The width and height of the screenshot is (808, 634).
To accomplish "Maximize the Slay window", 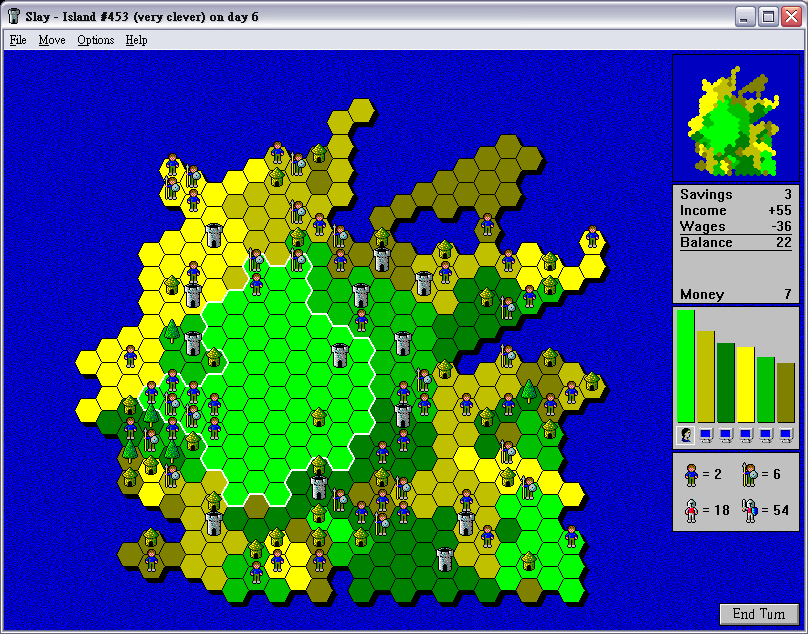I will (x=768, y=17).
